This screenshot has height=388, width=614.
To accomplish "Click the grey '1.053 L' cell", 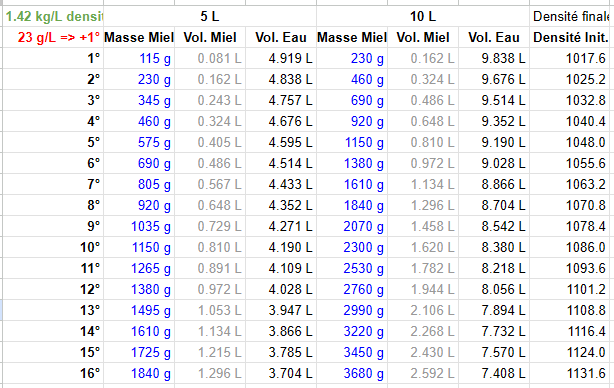I will click(x=210, y=310).
